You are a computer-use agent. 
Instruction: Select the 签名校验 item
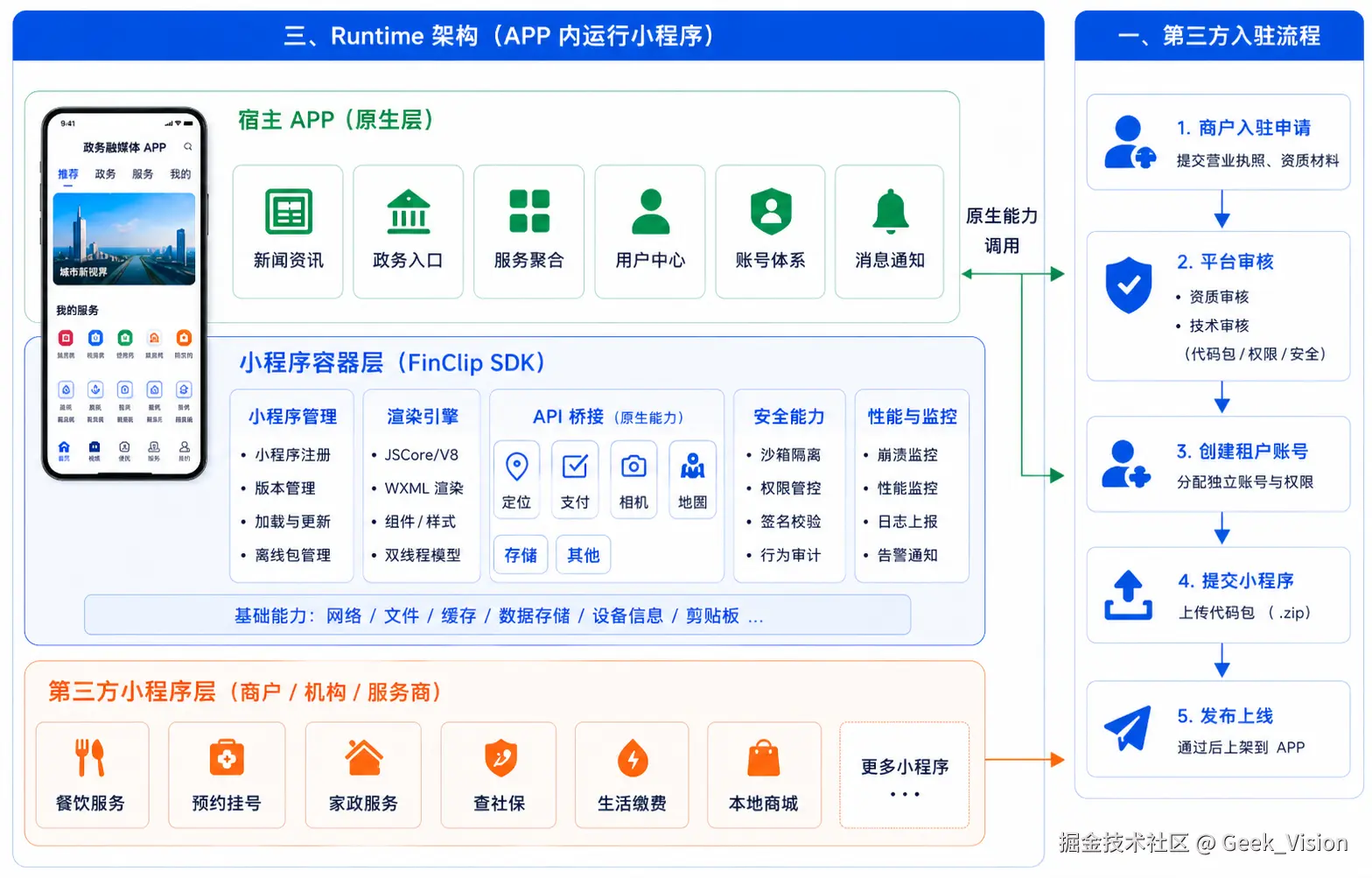pos(791,522)
